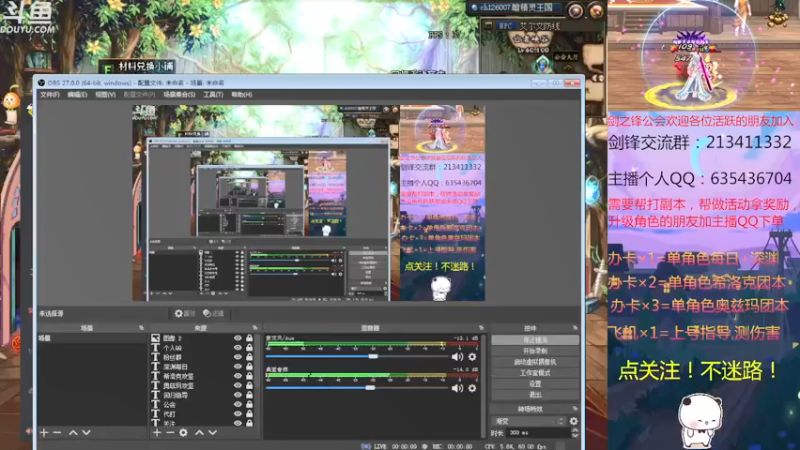Lock toggle for 公会 source
Screen dimensions: 800x450
pos(249,404)
